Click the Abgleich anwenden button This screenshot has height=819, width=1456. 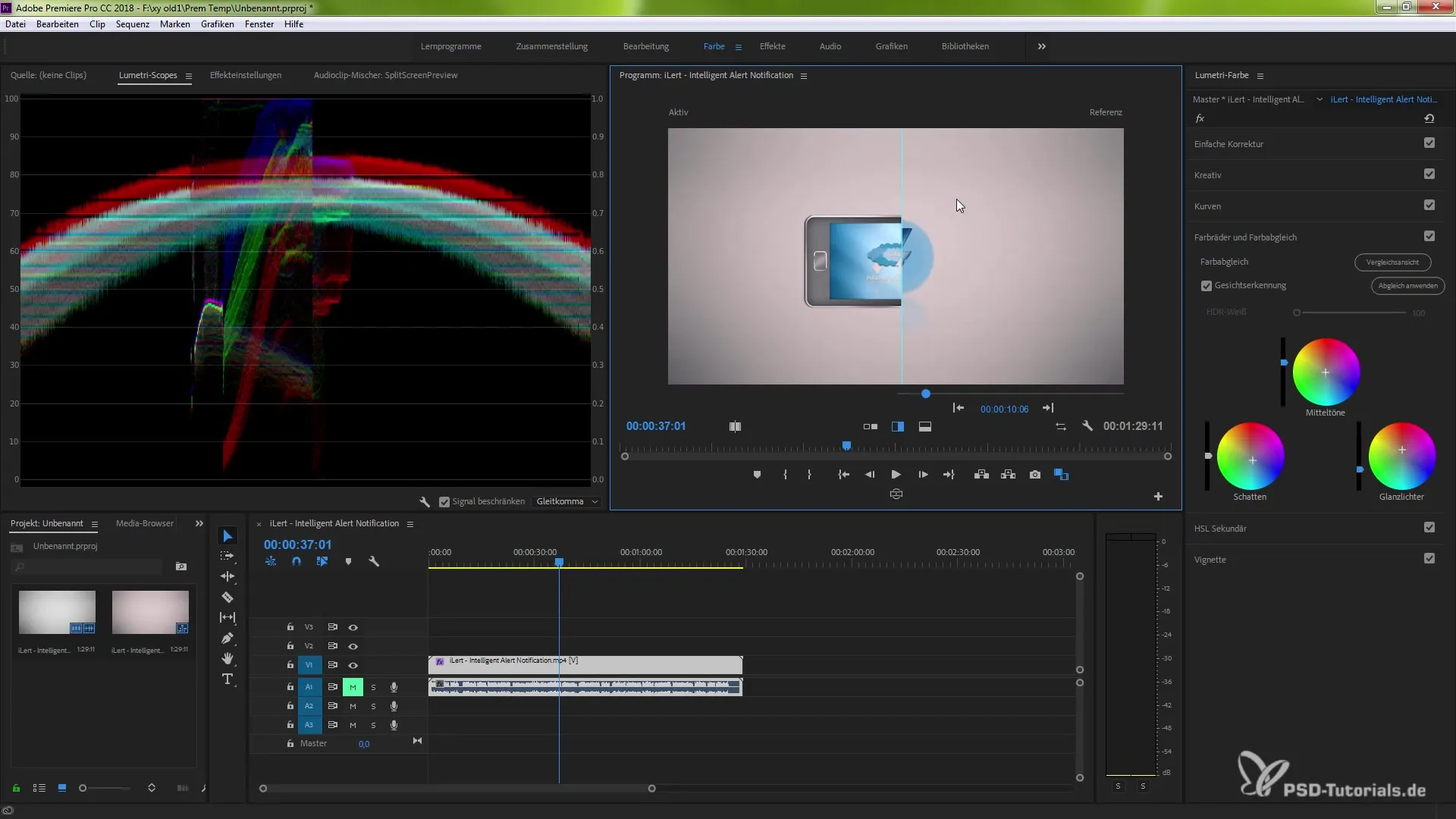pyautogui.click(x=1407, y=286)
